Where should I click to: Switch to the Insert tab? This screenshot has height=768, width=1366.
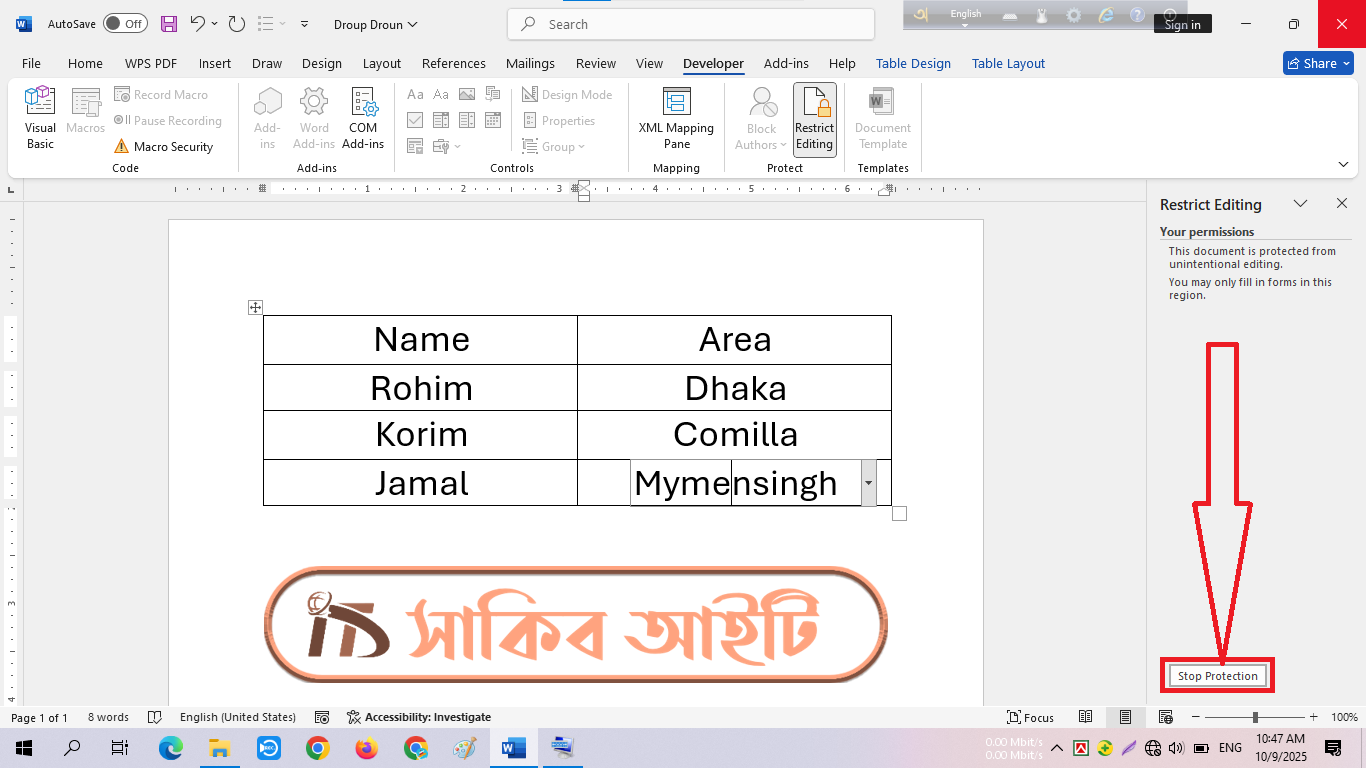click(214, 63)
